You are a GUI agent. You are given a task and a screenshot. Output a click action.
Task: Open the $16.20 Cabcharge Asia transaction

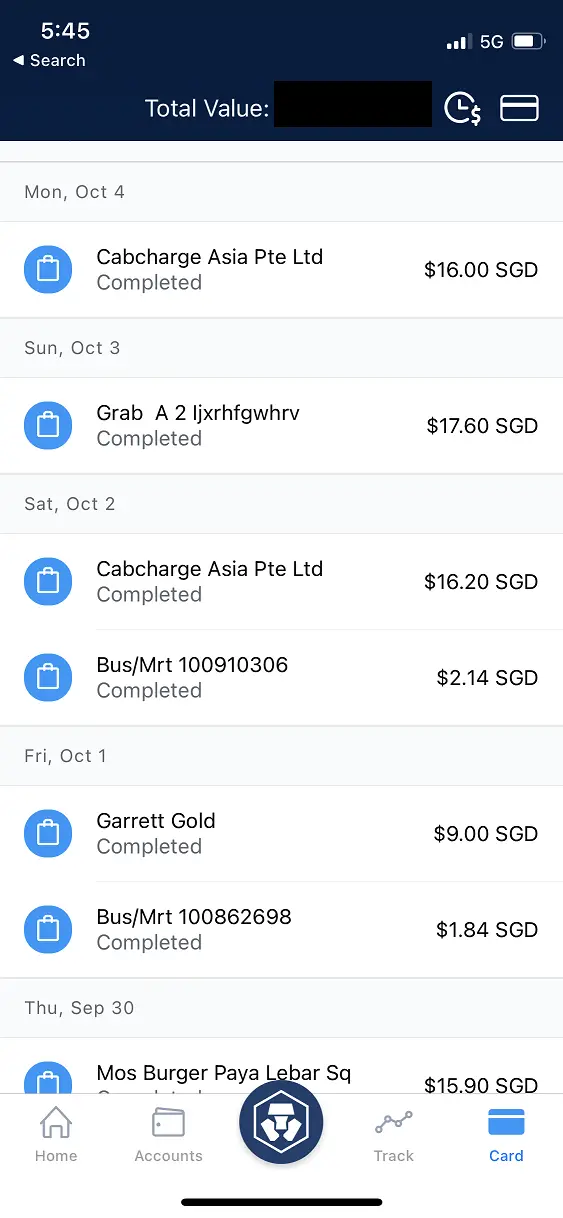[x=281, y=581]
